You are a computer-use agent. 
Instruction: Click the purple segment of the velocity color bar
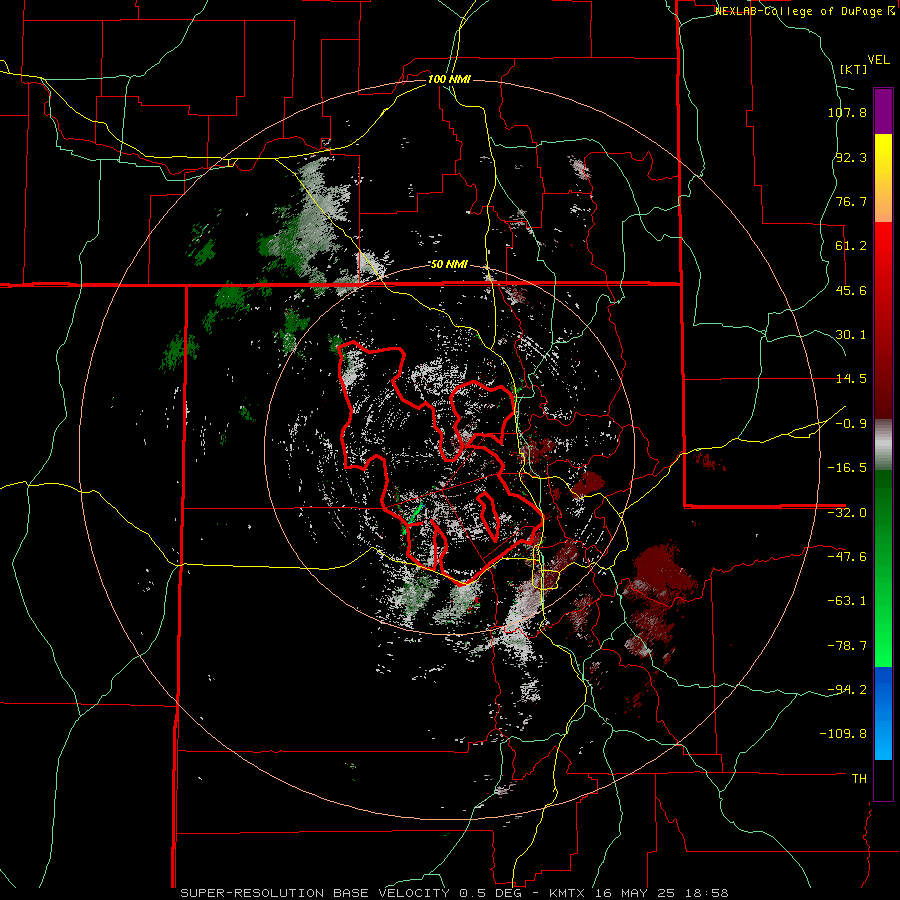point(883,111)
